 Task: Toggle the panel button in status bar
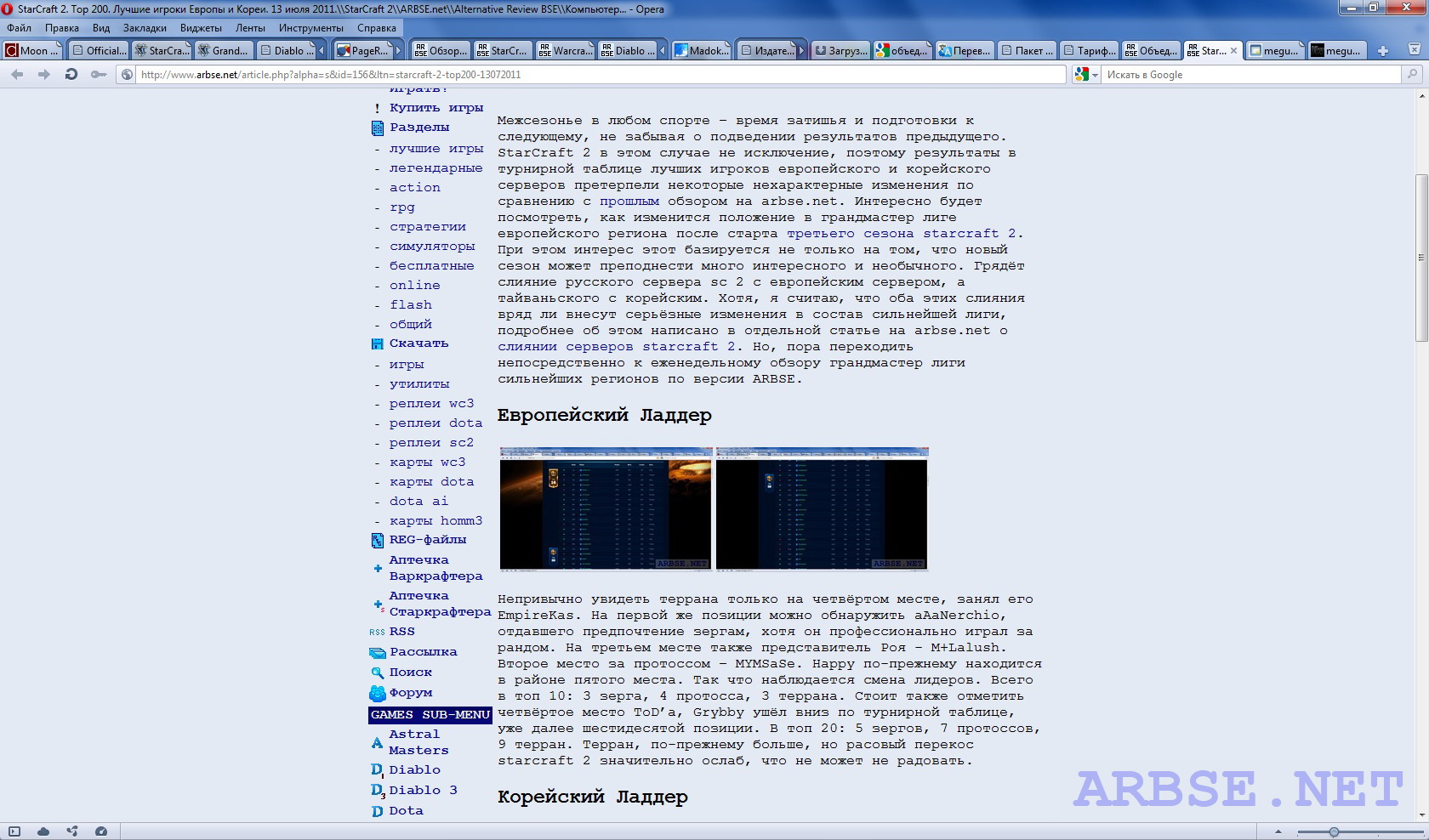click(14, 831)
